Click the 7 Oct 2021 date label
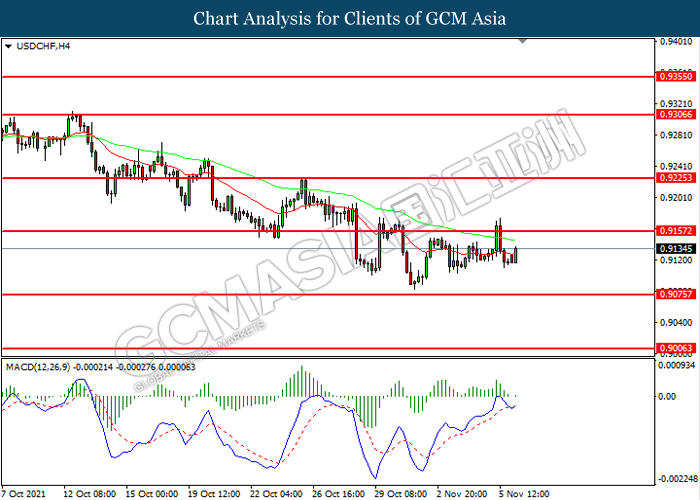This screenshot has height=500, width=700. pyautogui.click(x=23, y=494)
